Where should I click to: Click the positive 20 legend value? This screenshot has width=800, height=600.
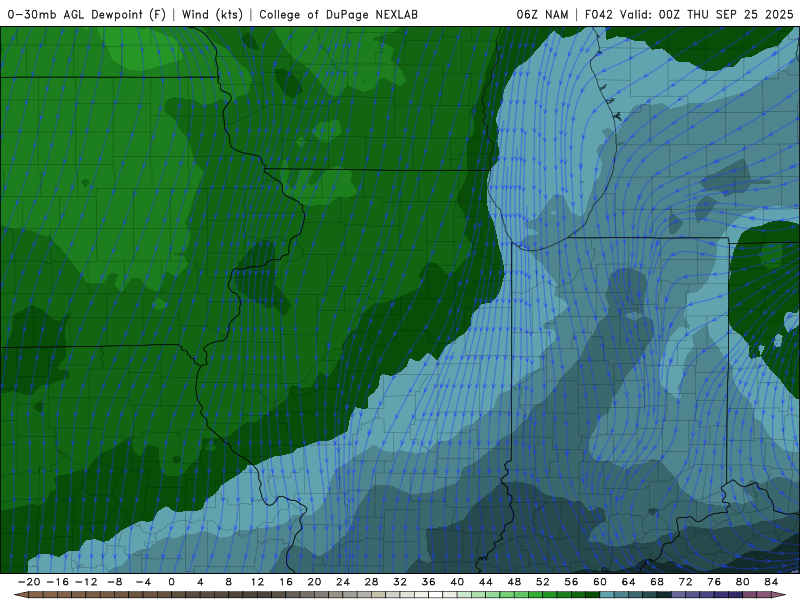click(x=314, y=582)
